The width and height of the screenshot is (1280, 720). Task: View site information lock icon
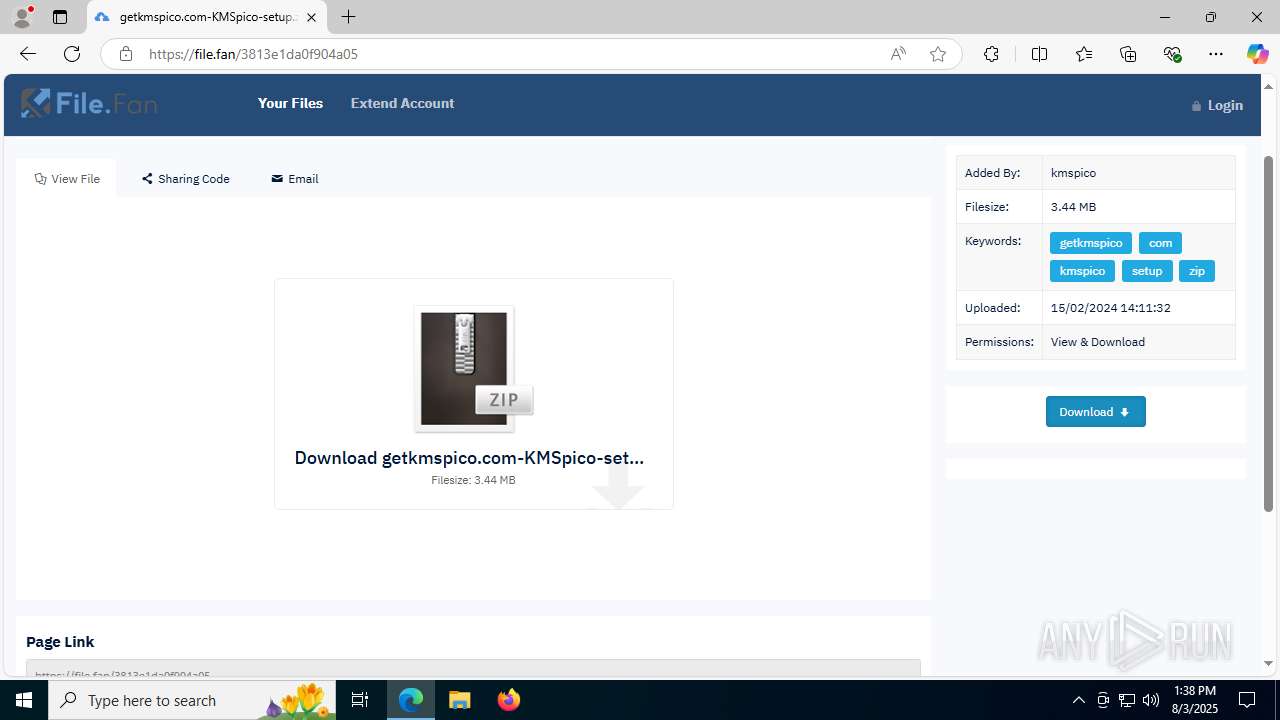tap(125, 54)
